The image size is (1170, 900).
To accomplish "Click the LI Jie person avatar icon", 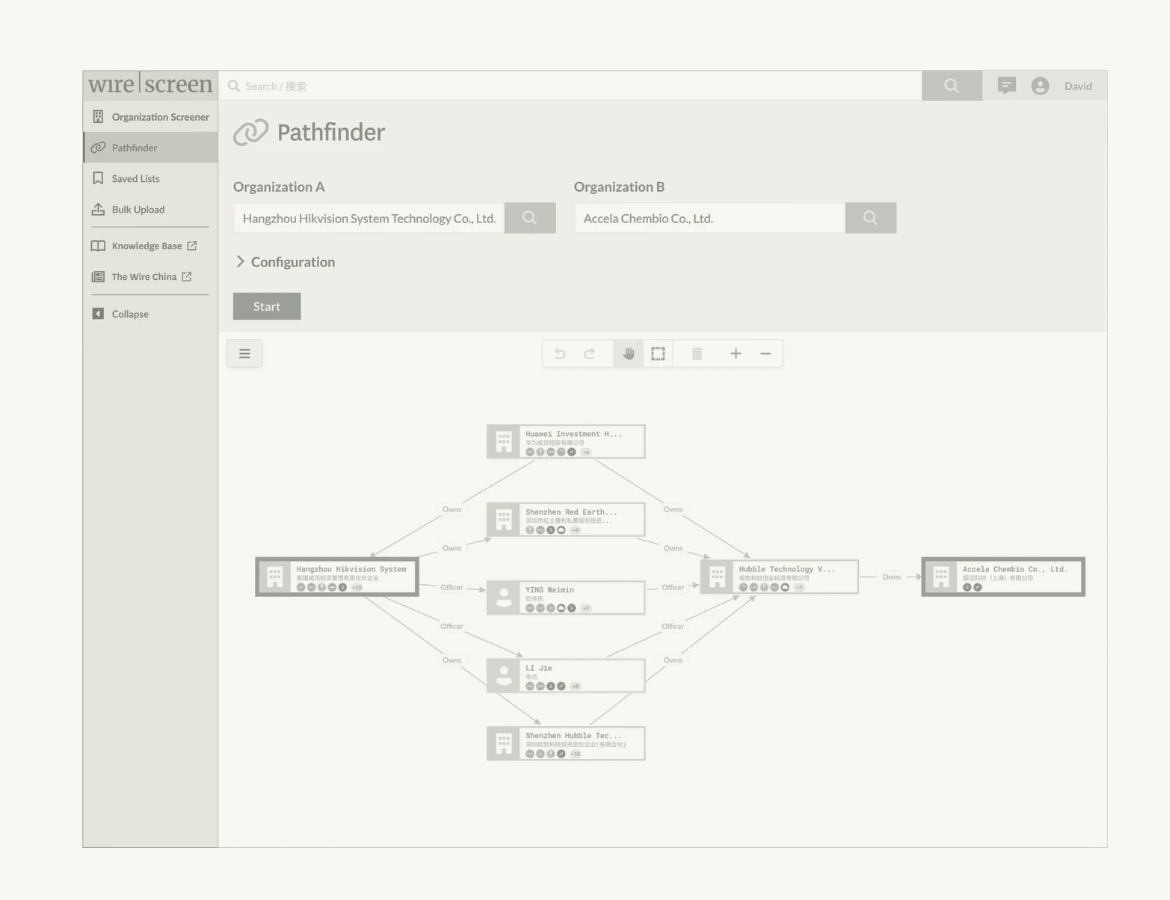I will tap(504, 675).
